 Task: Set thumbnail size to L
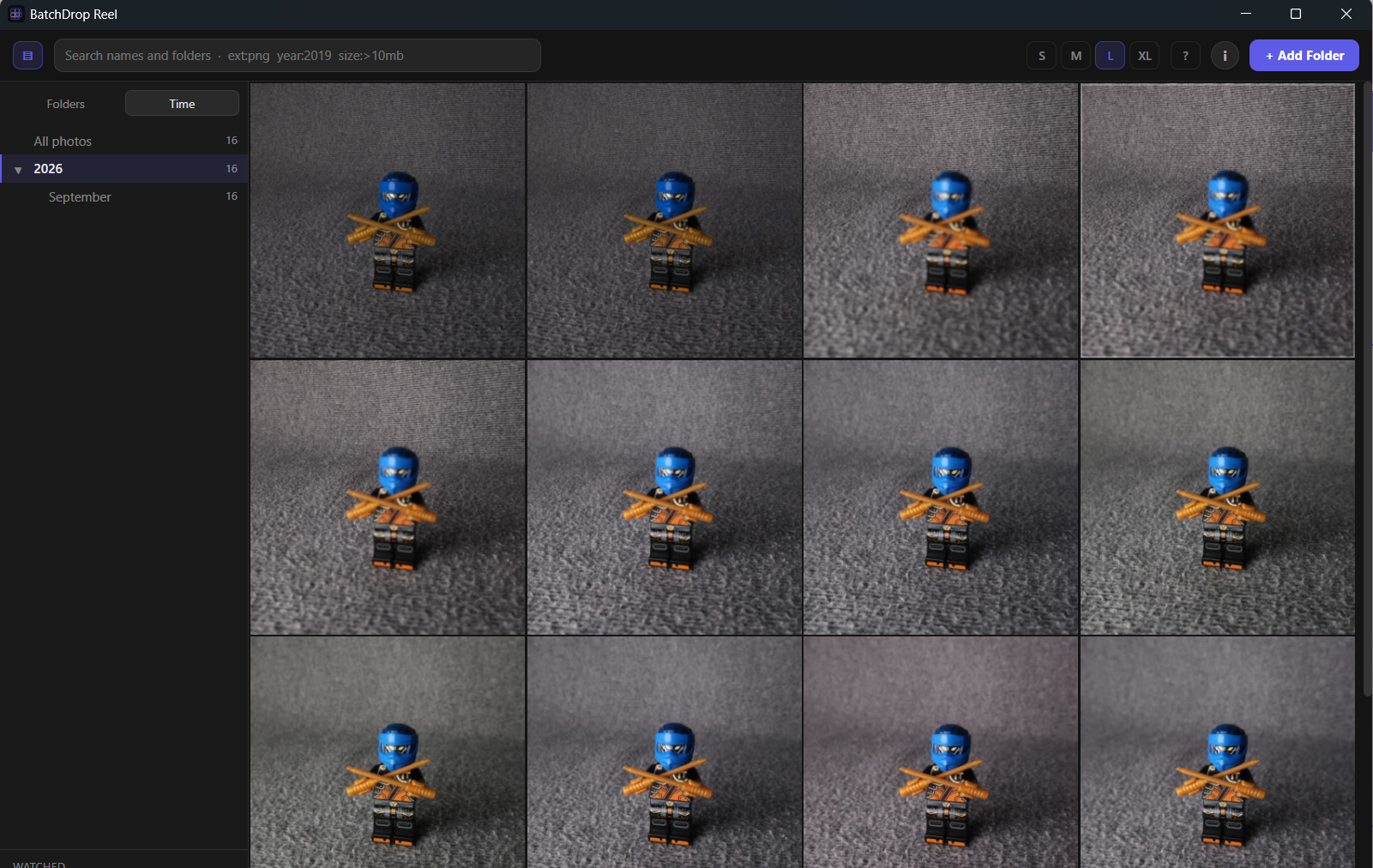[x=1111, y=56]
